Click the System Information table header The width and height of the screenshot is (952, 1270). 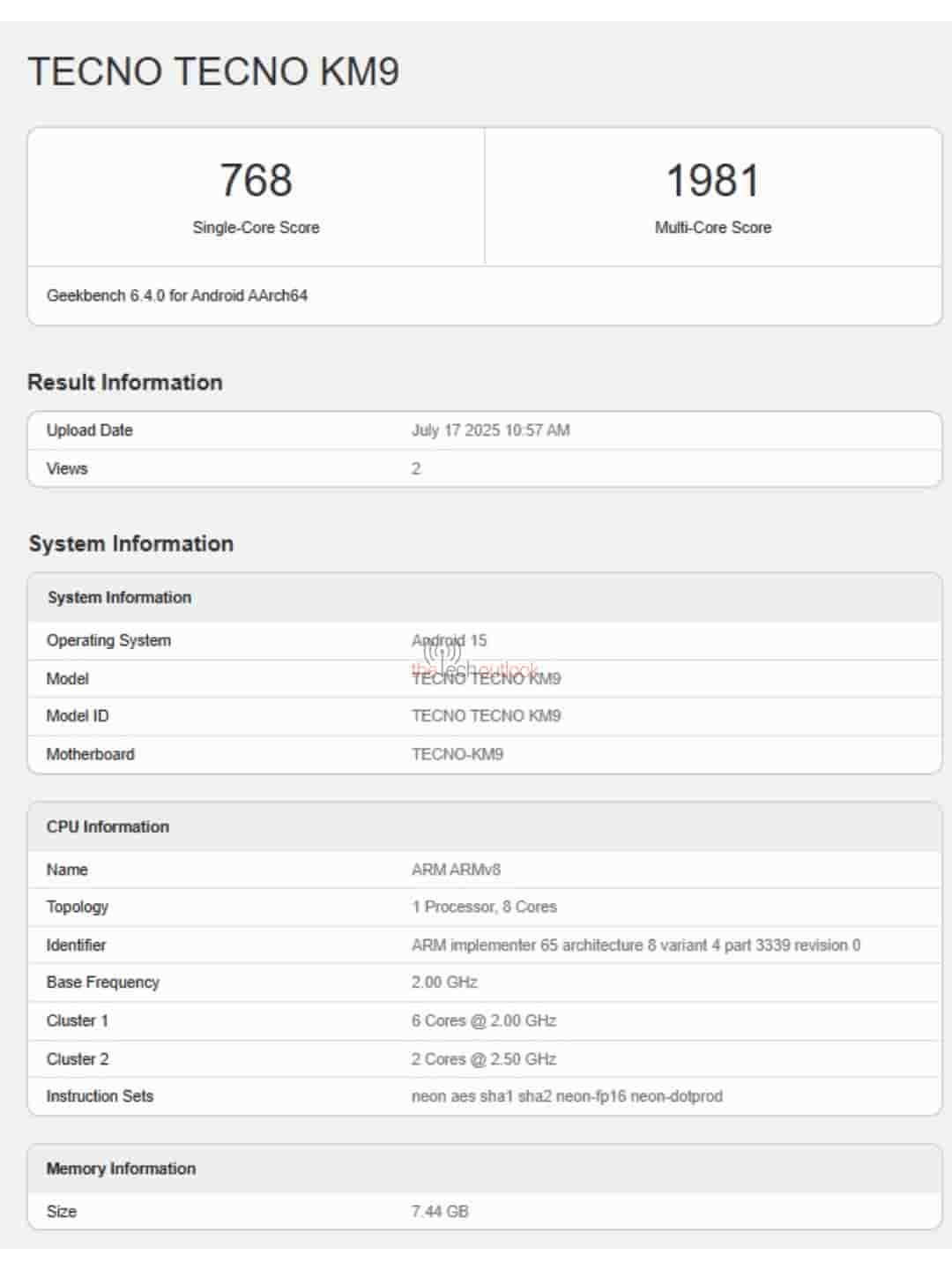pyautogui.click(x=119, y=597)
